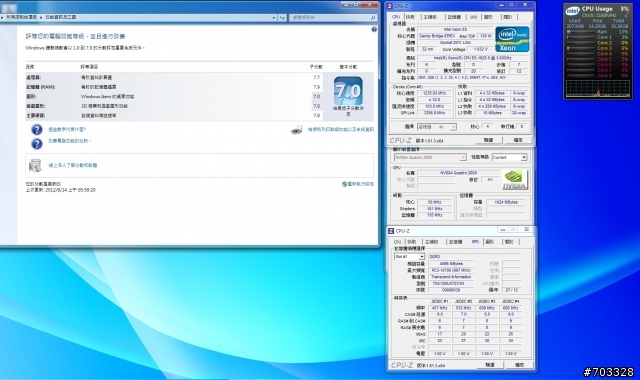Open the tips for improving computer performance link
This screenshot has height=380, width=640.
tap(69, 141)
